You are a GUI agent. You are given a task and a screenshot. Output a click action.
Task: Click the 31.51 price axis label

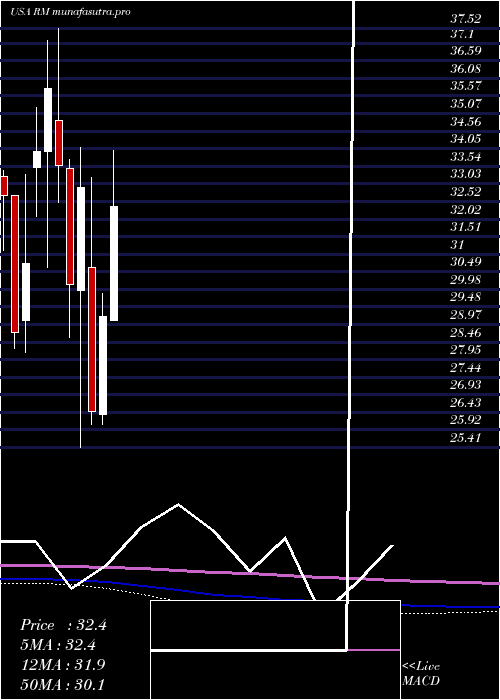point(466,227)
